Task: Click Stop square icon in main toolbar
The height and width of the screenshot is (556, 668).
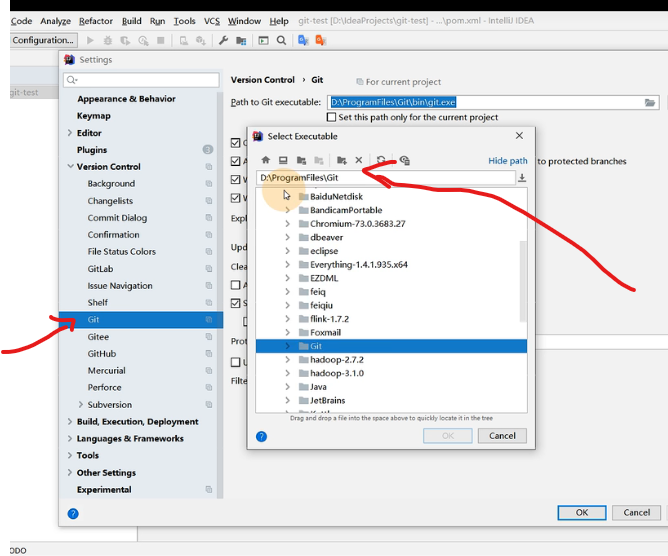Action: click(161, 40)
